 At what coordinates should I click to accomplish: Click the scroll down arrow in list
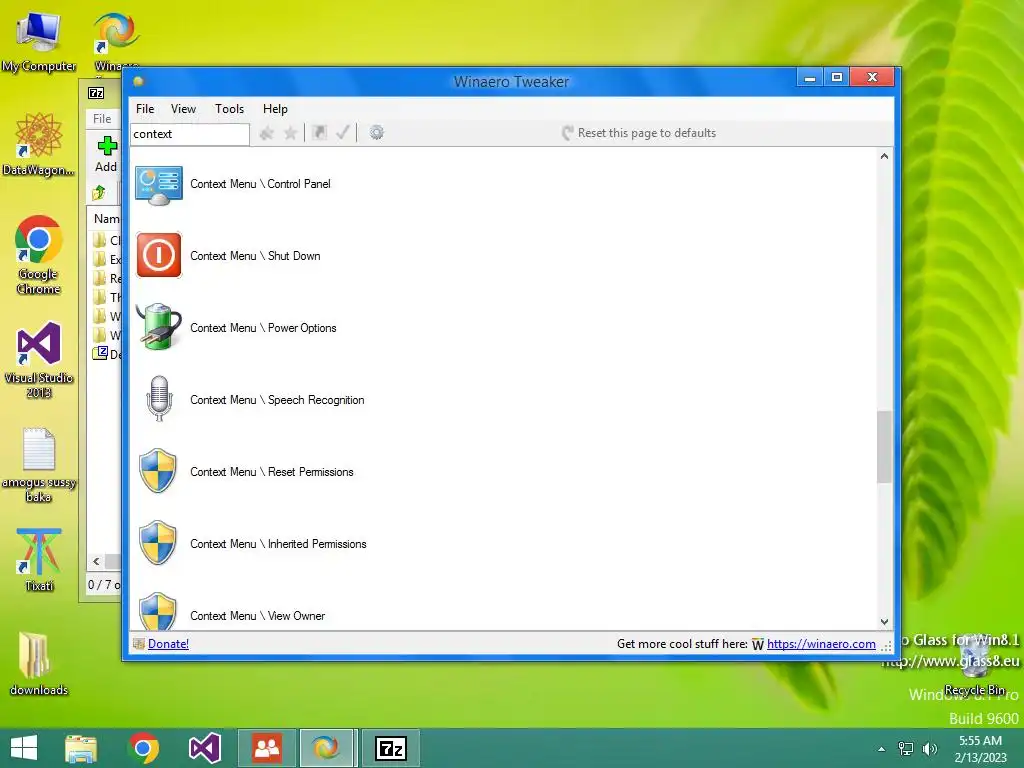(x=884, y=622)
